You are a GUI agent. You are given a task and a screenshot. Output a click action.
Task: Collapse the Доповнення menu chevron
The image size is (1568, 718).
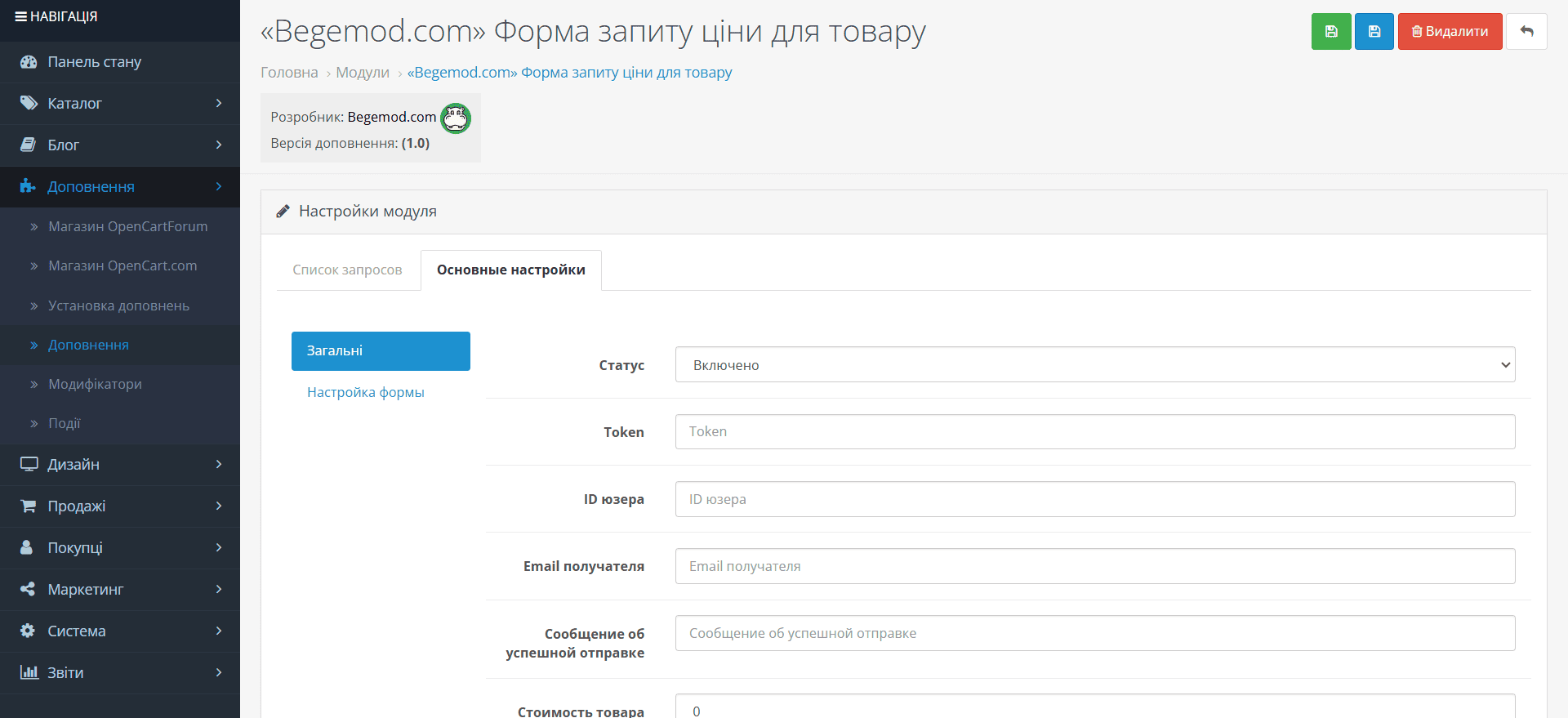tap(219, 187)
